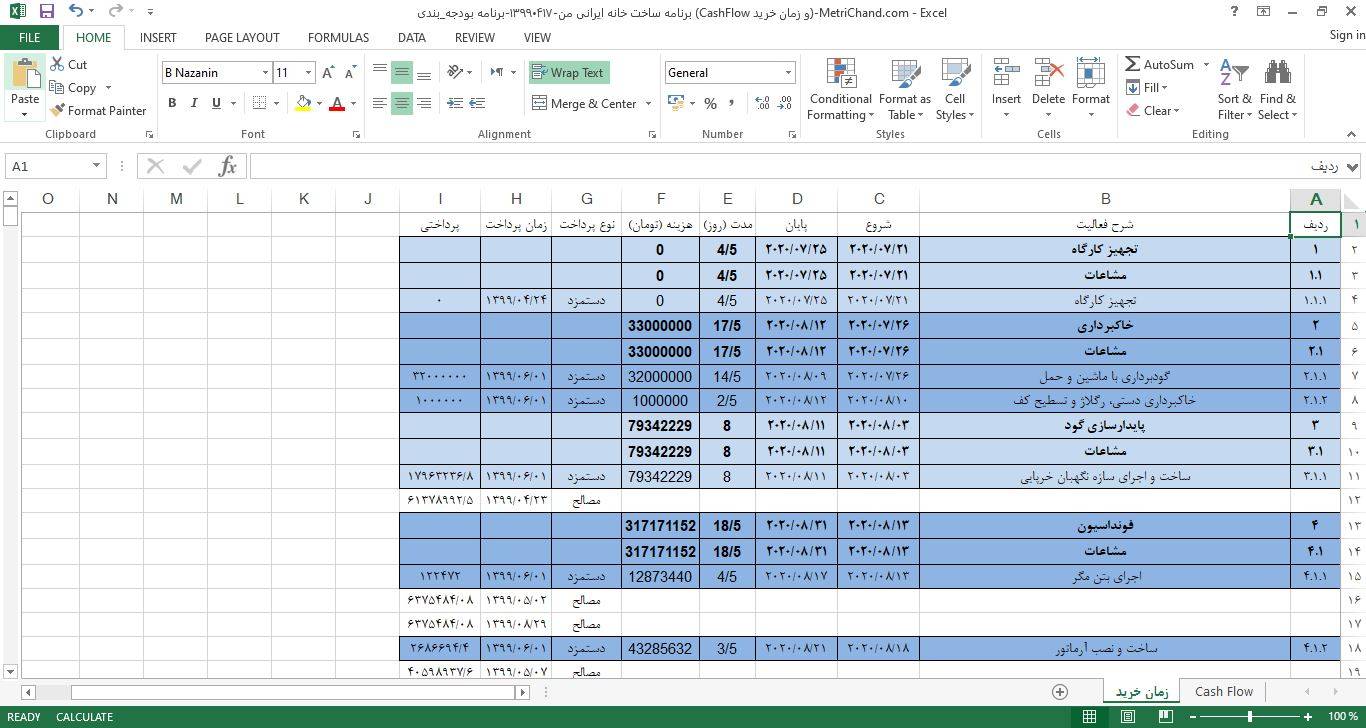
Task: Open Excel Help question mark
Action: pos(1234,12)
